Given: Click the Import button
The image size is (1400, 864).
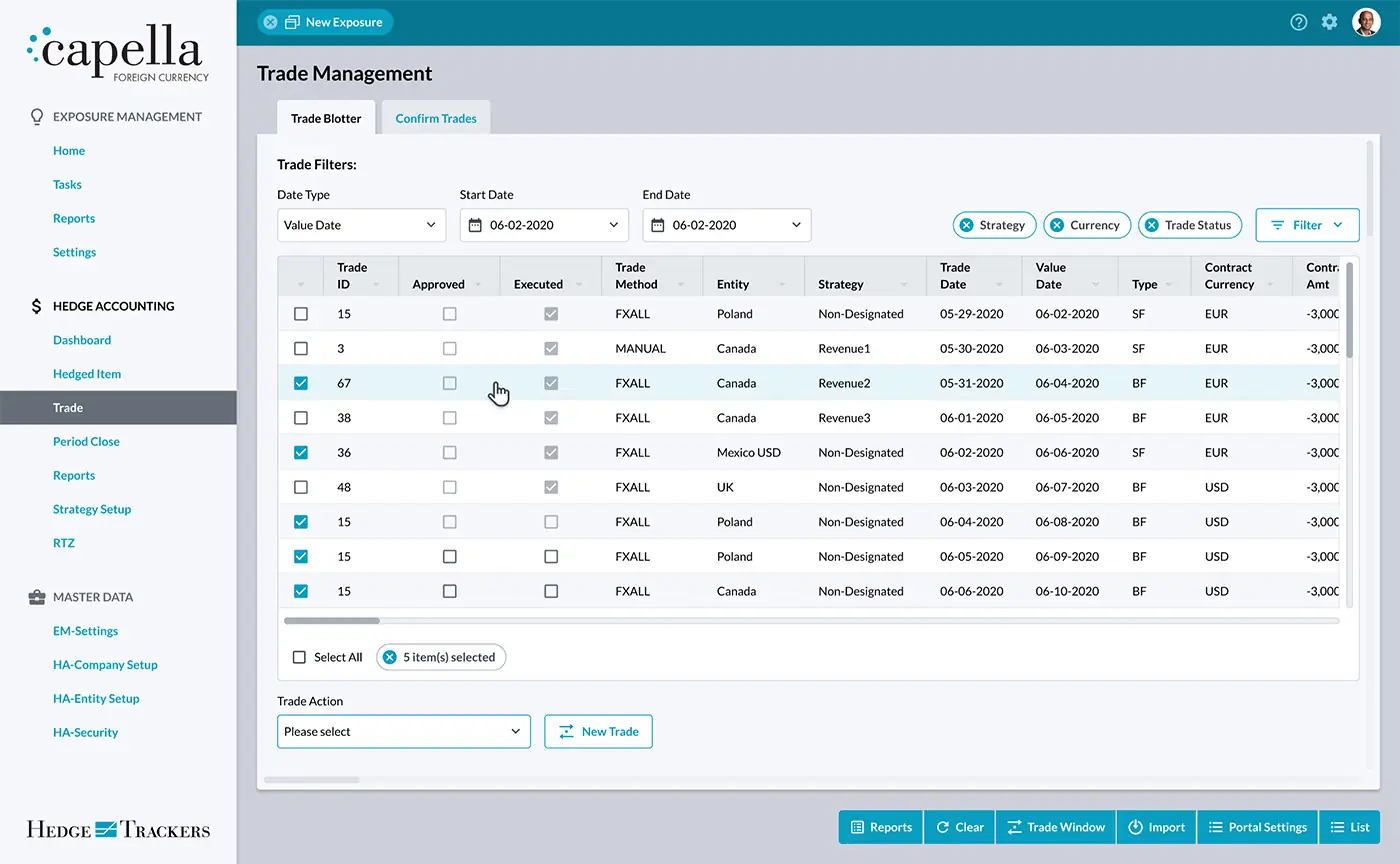Looking at the screenshot, I should tap(1156, 827).
